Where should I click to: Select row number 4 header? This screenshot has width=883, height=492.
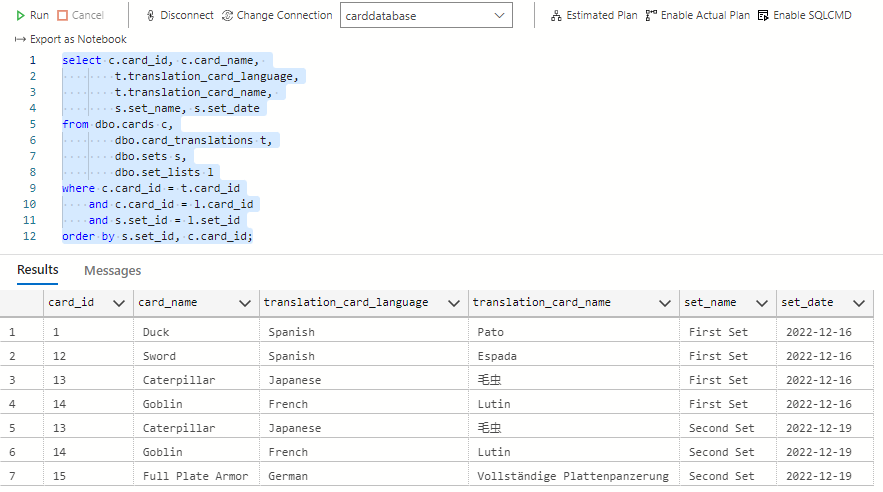coord(21,404)
